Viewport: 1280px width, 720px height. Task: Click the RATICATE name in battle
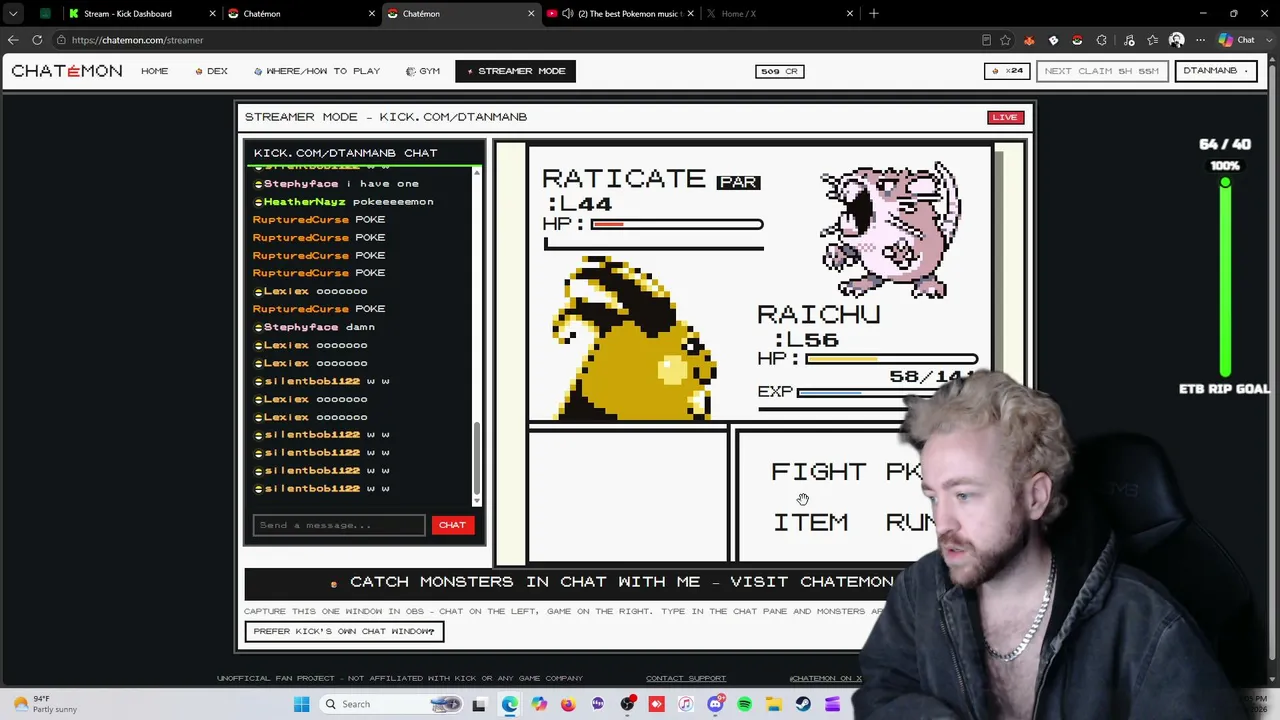pyautogui.click(x=624, y=179)
